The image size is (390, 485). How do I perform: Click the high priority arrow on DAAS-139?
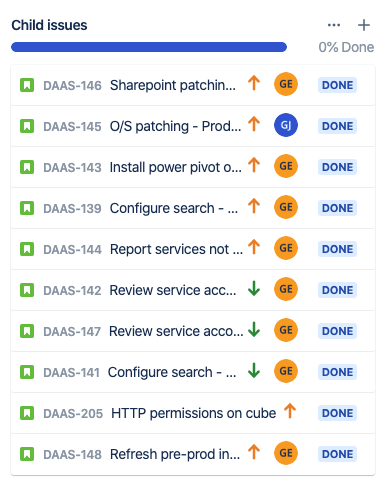click(254, 206)
